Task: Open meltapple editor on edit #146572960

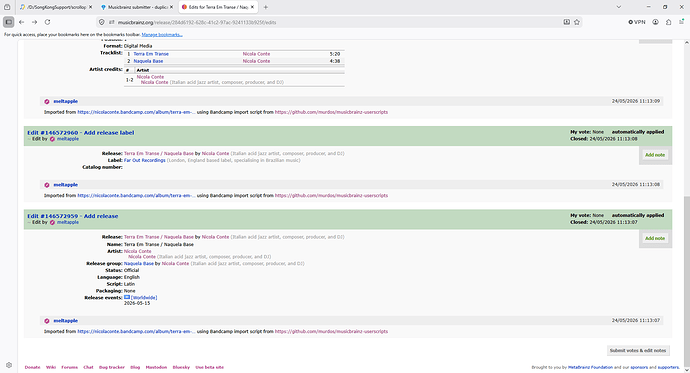Action: click(x=68, y=139)
